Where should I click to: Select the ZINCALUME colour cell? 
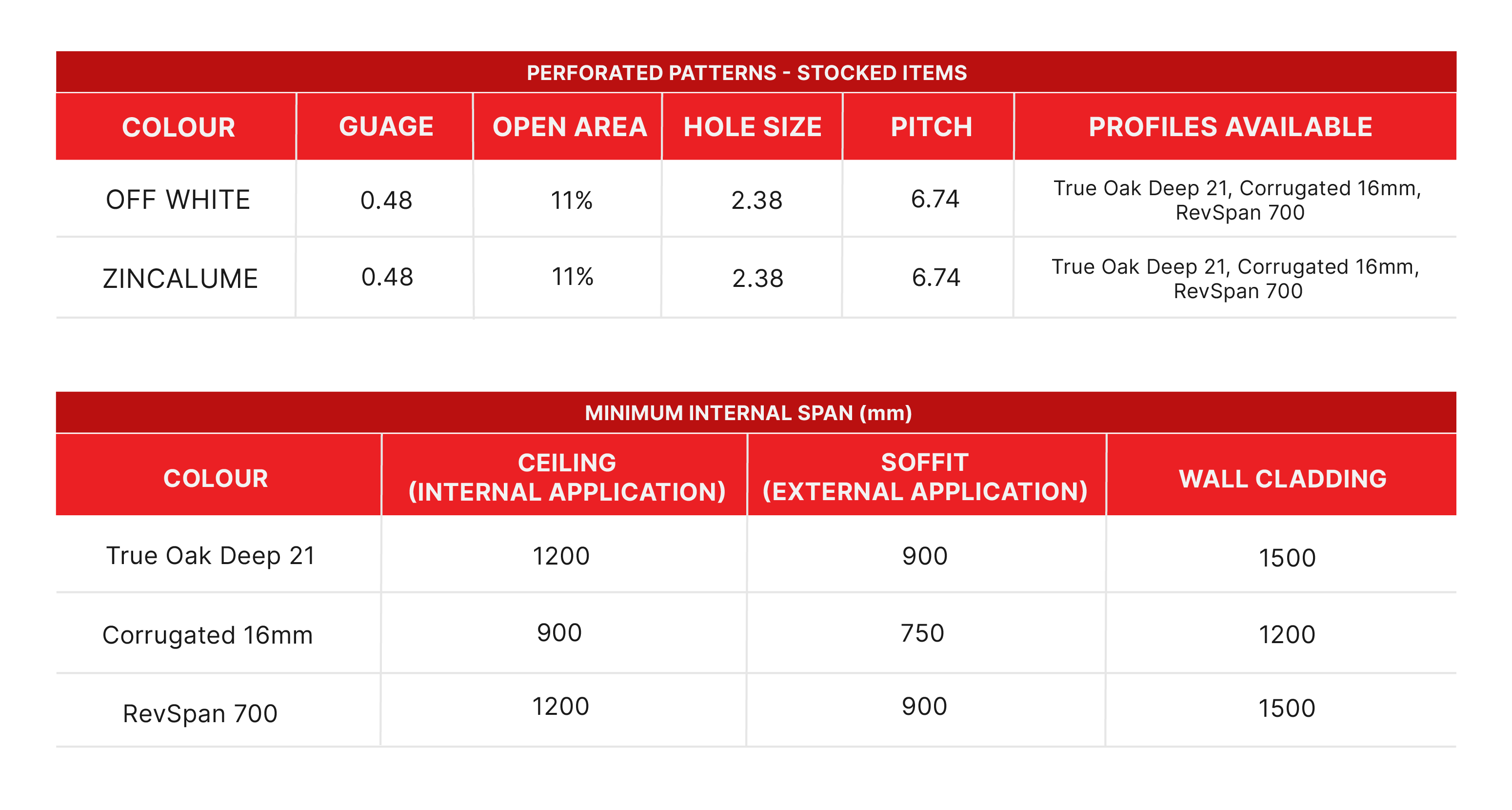click(180, 279)
